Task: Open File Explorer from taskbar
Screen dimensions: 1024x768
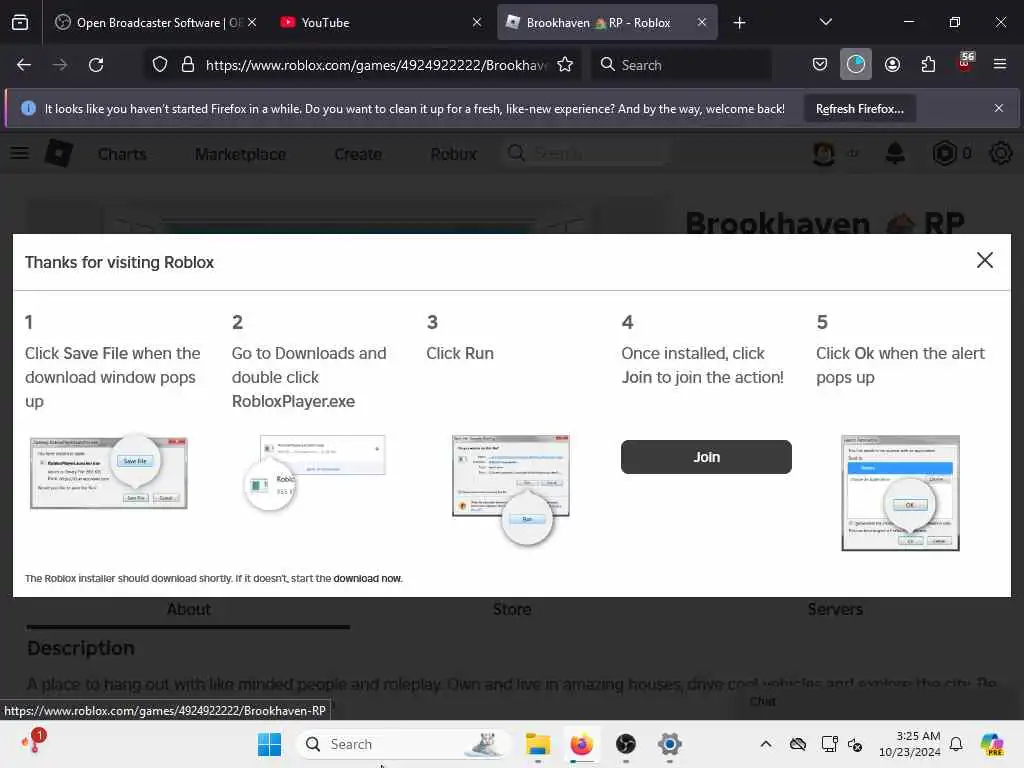Action: point(537,744)
